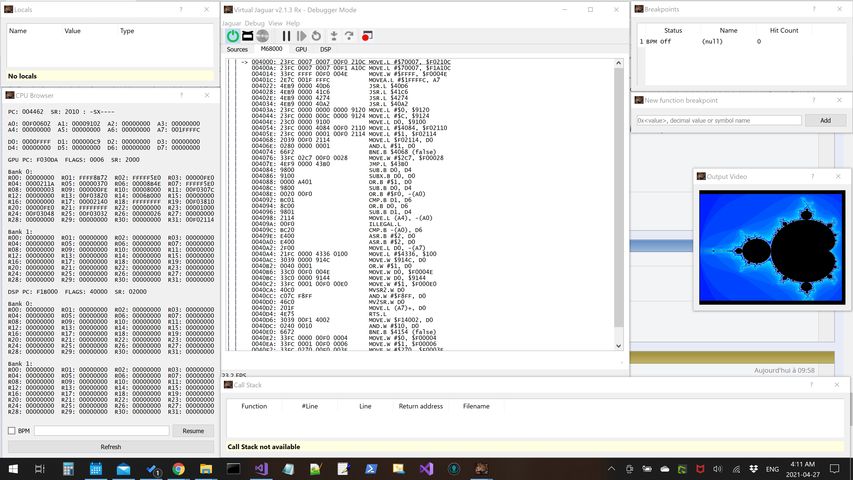The image size is (853, 480).
Task: Open the Debug menu
Action: 255,22
